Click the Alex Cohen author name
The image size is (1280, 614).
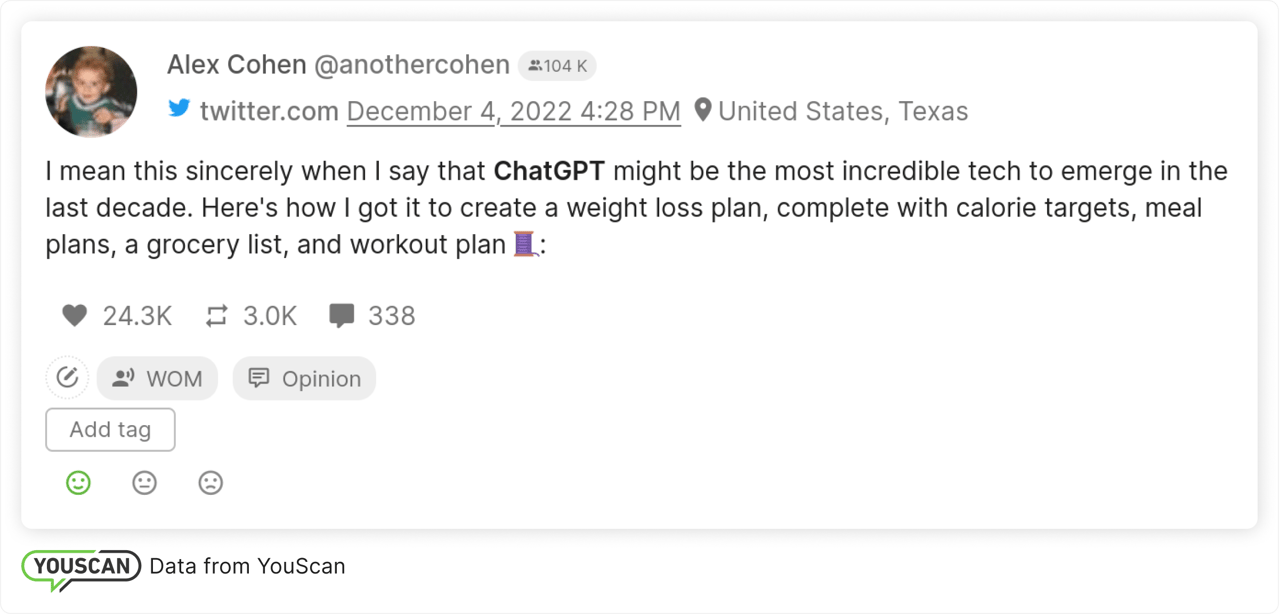coord(236,65)
